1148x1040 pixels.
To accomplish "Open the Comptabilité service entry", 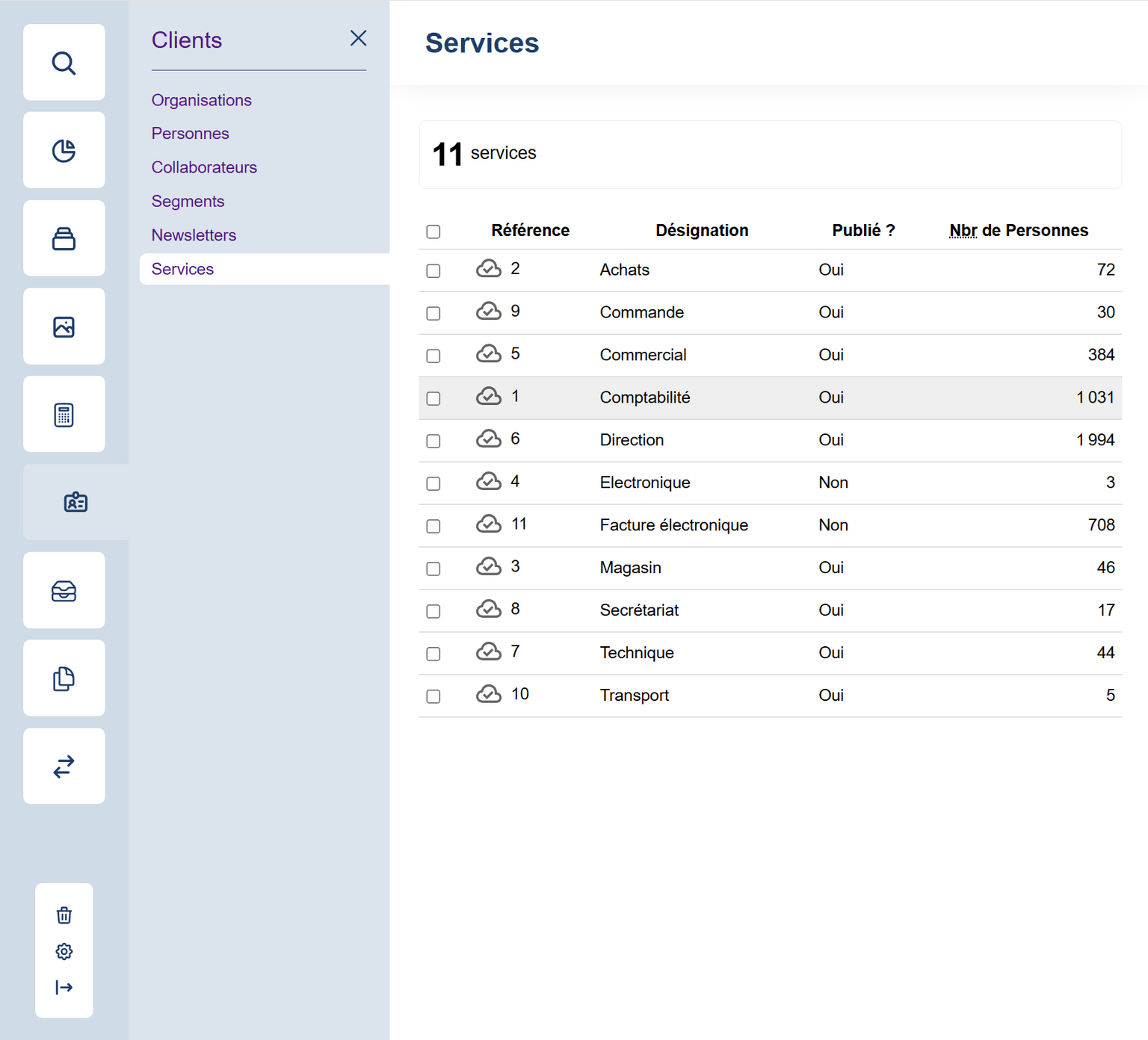I will click(x=644, y=397).
